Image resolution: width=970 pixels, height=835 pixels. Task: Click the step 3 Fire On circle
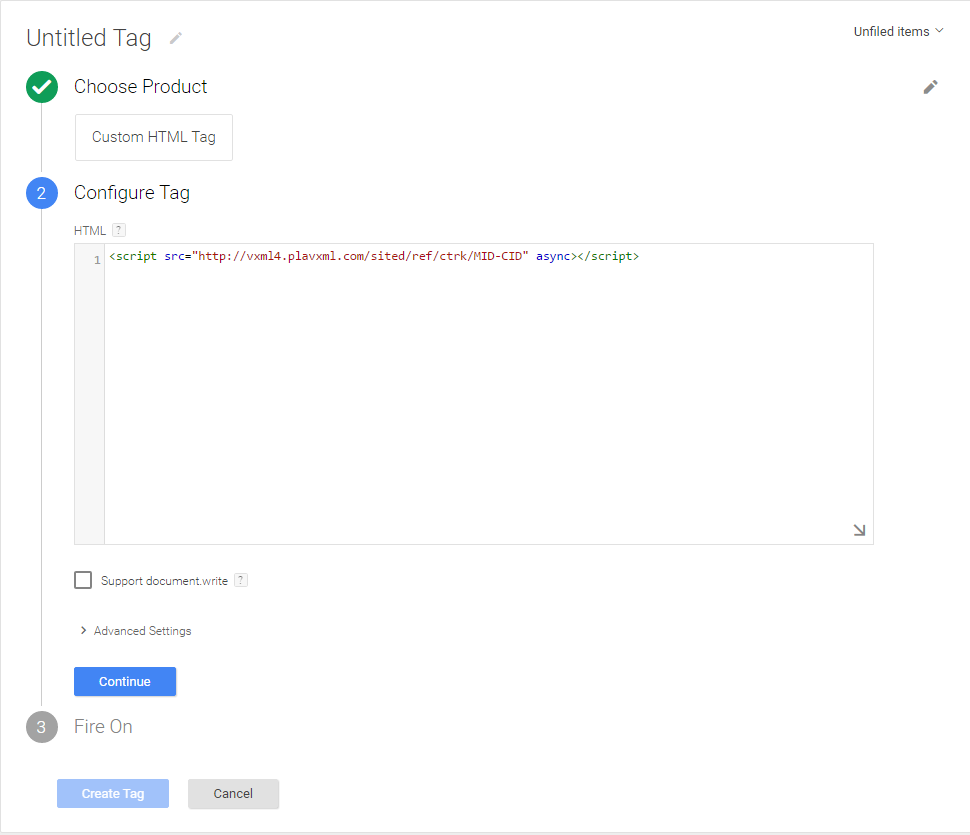pos(41,727)
